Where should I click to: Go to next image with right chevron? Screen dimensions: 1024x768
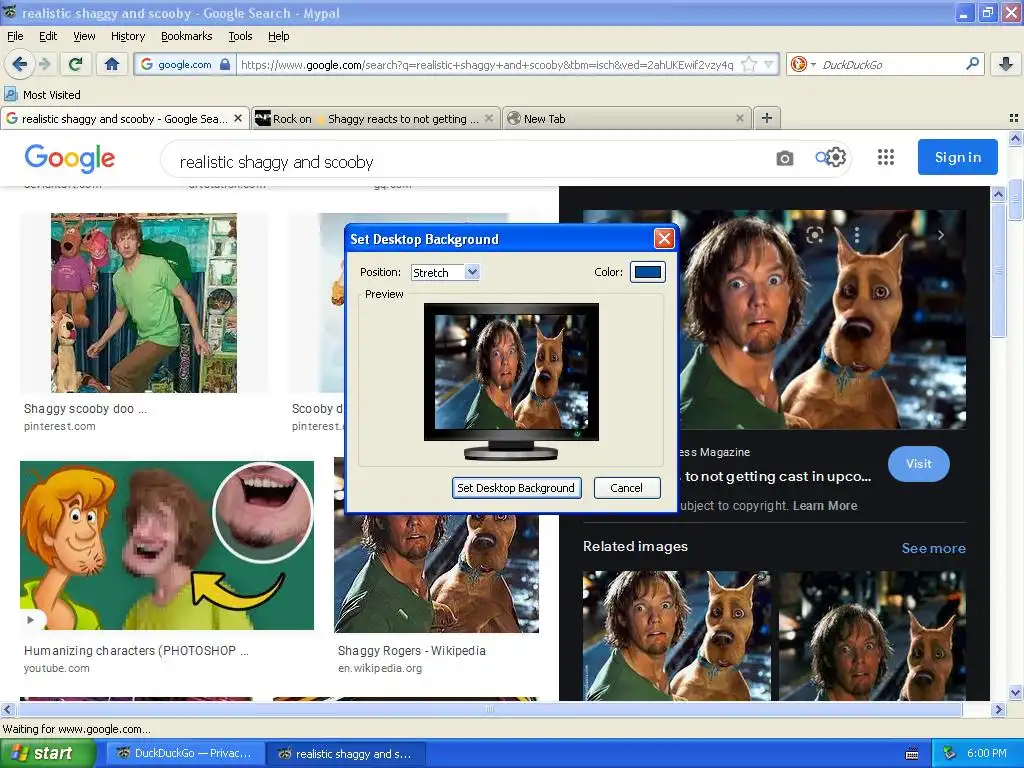pyautogui.click(x=940, y=235)
